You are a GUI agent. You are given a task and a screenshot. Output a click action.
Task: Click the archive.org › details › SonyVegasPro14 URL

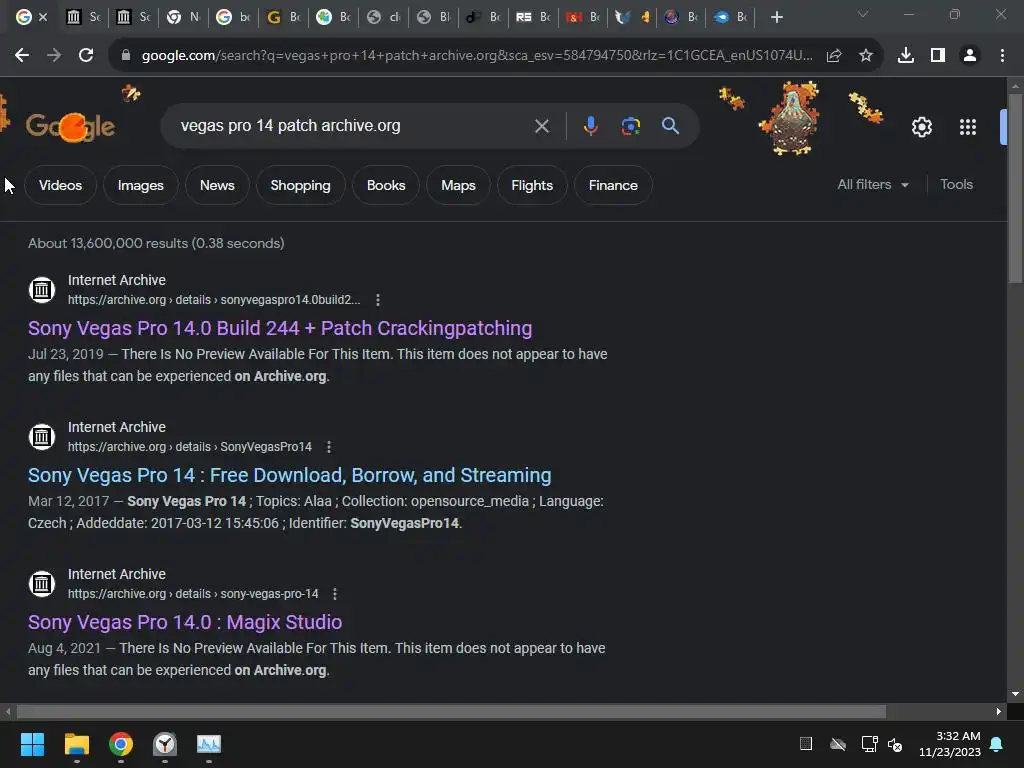[x=189, y=447]
